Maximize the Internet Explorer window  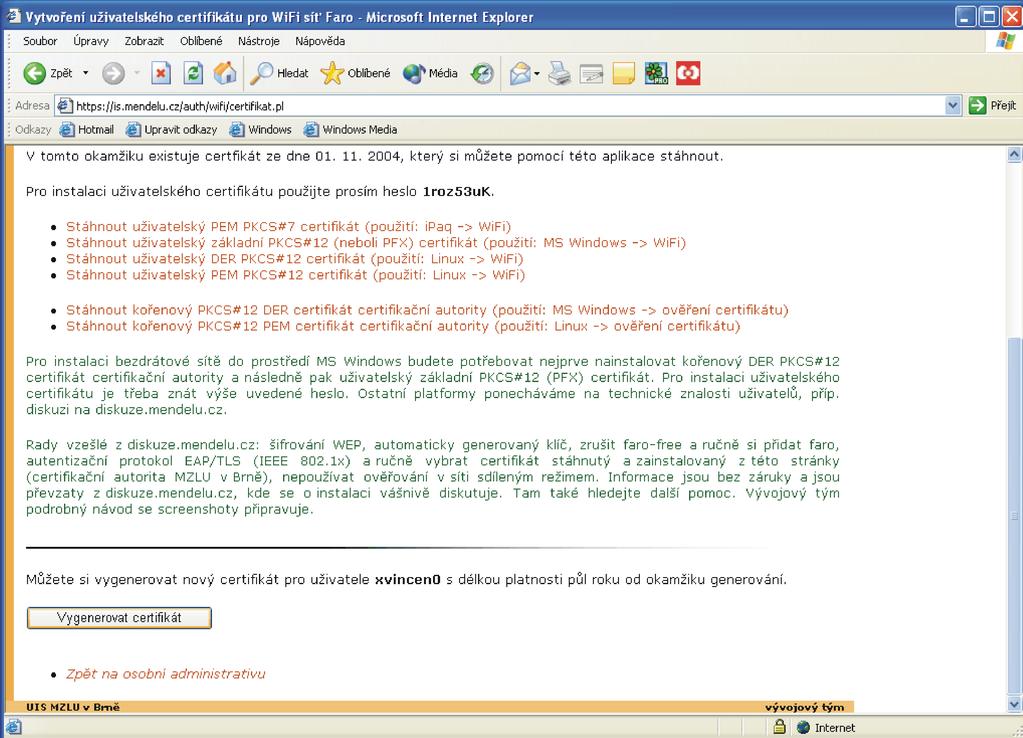(989, 16)
